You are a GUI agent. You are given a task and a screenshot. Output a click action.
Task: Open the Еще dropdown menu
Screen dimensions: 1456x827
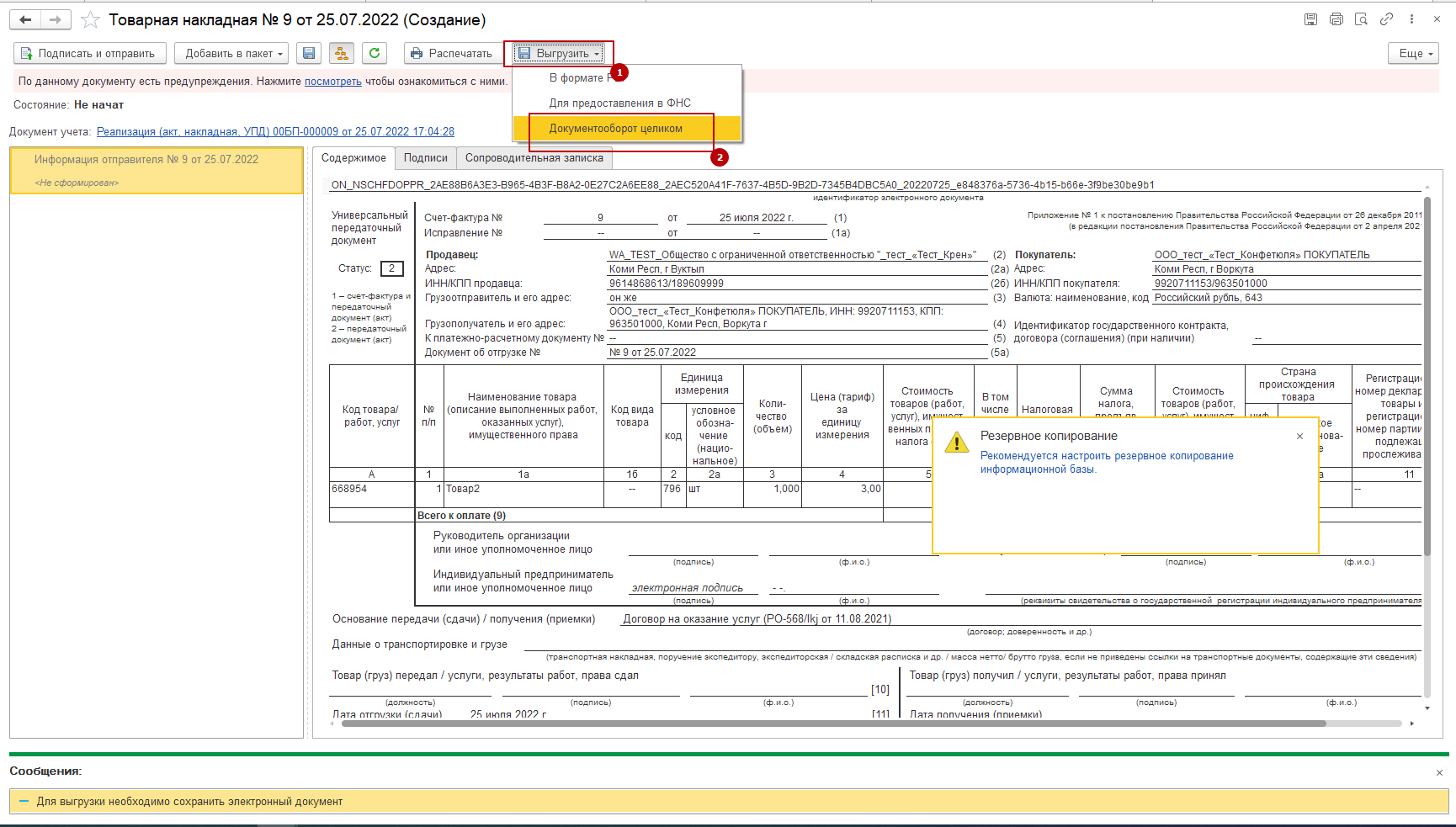click(1413, 53)
